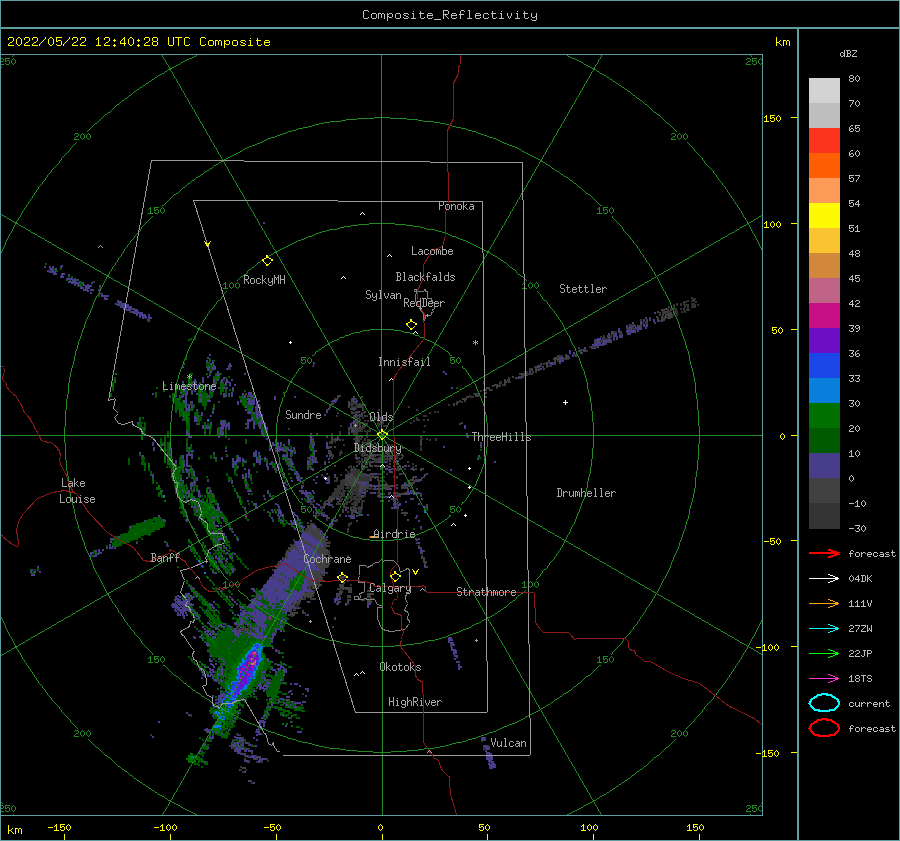Click the white 04DK arrow icon
This screenshot has width=900, height=841.
click(824, 579)
